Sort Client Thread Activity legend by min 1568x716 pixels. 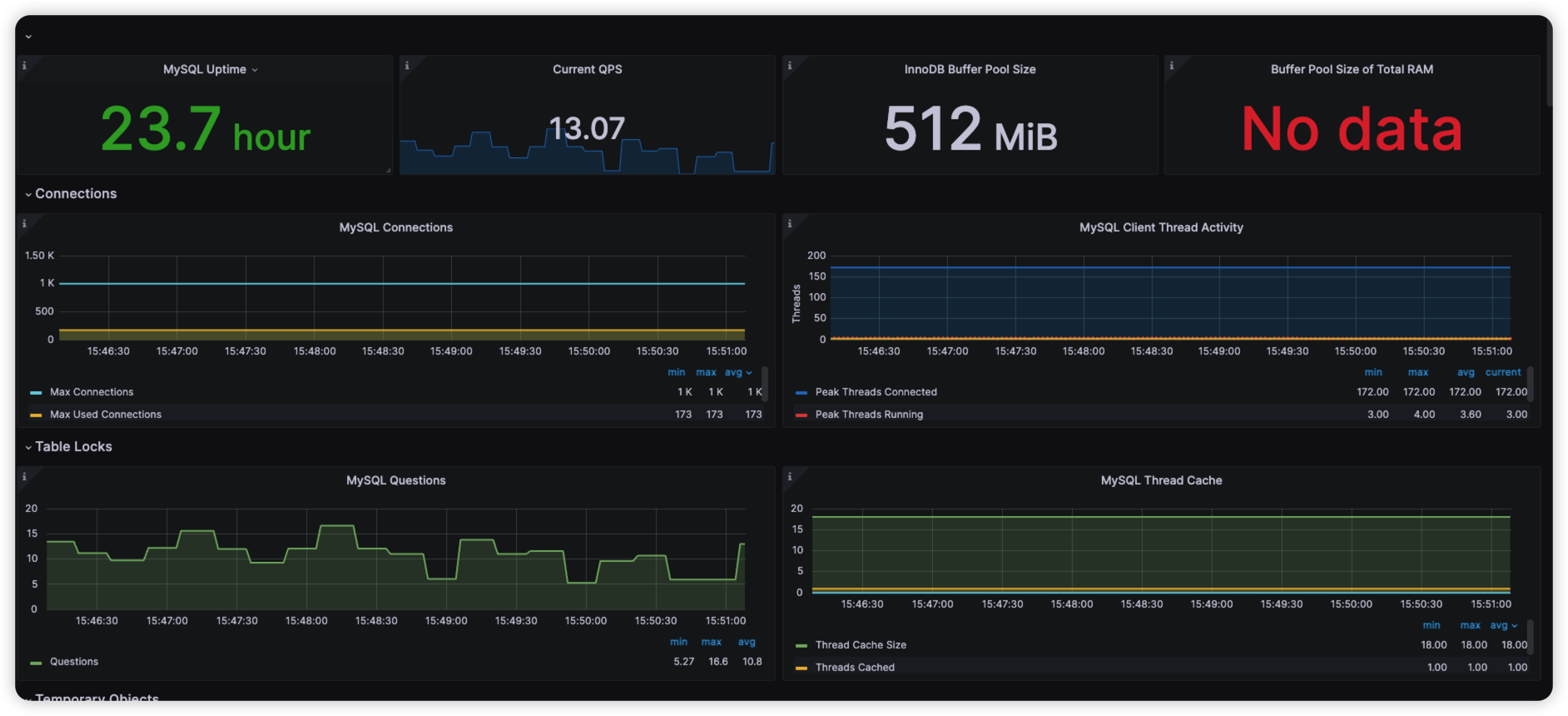tap(1373, 372)
